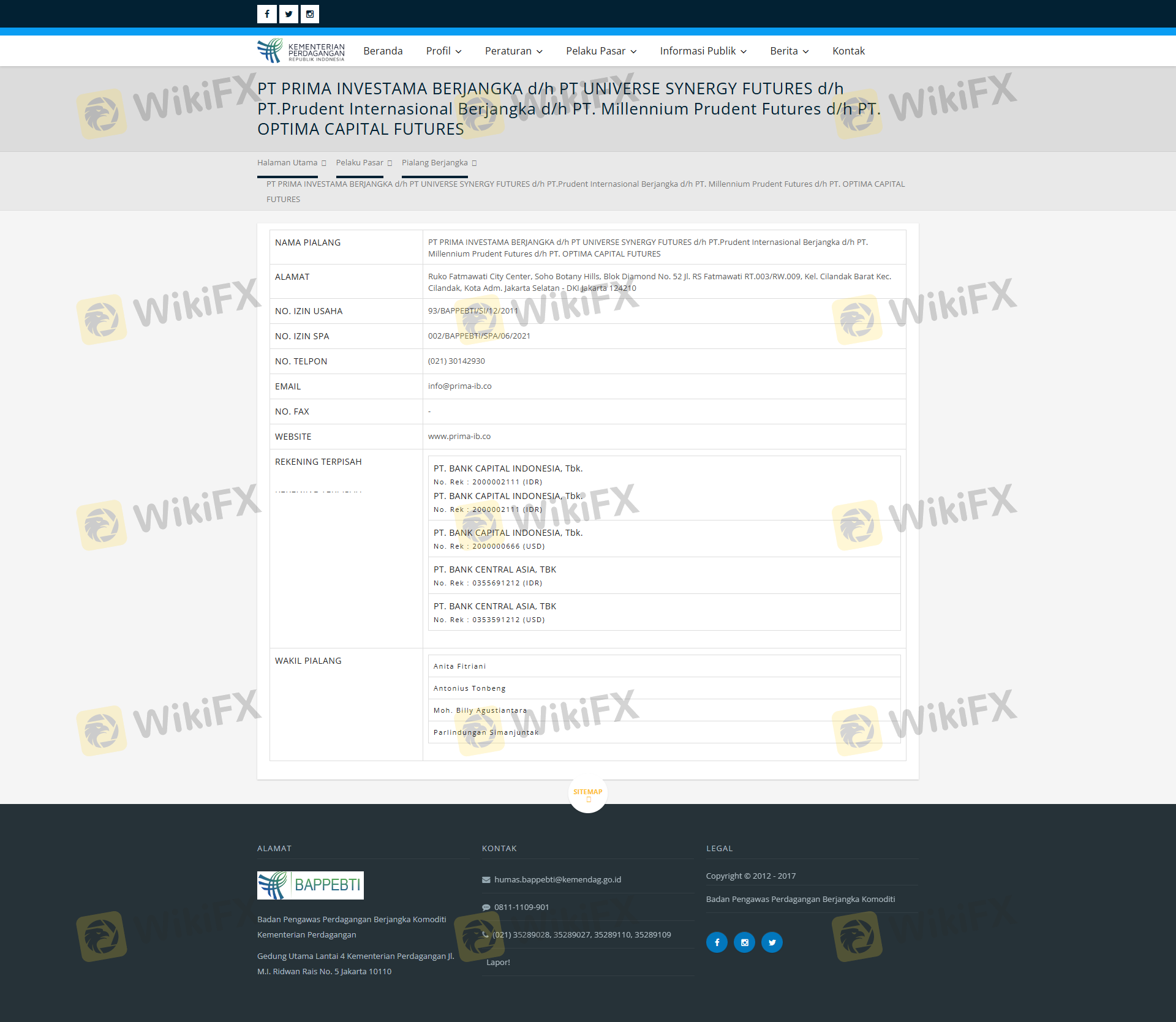Click the envelope icon beside humas email
This screenshot has height=1022, width=1176.
pos(486,880)
